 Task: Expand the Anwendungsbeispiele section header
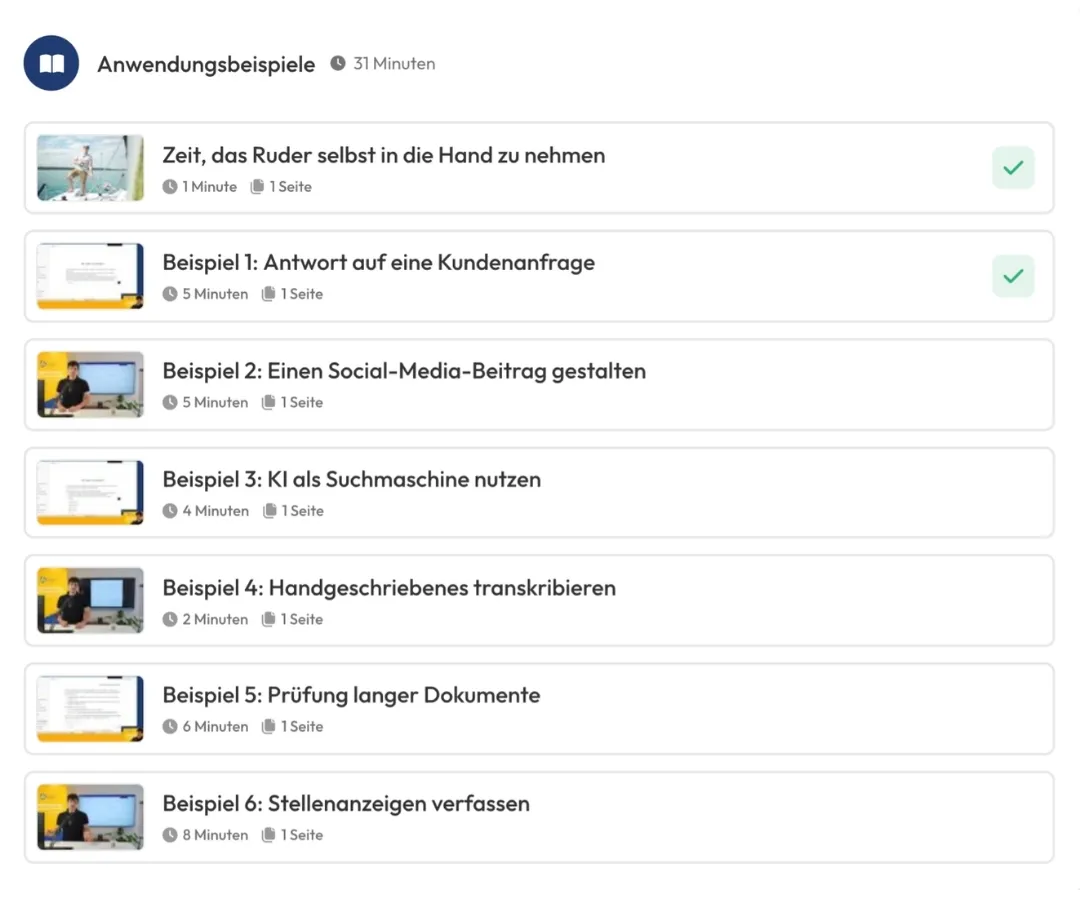[x=206, y=62]
